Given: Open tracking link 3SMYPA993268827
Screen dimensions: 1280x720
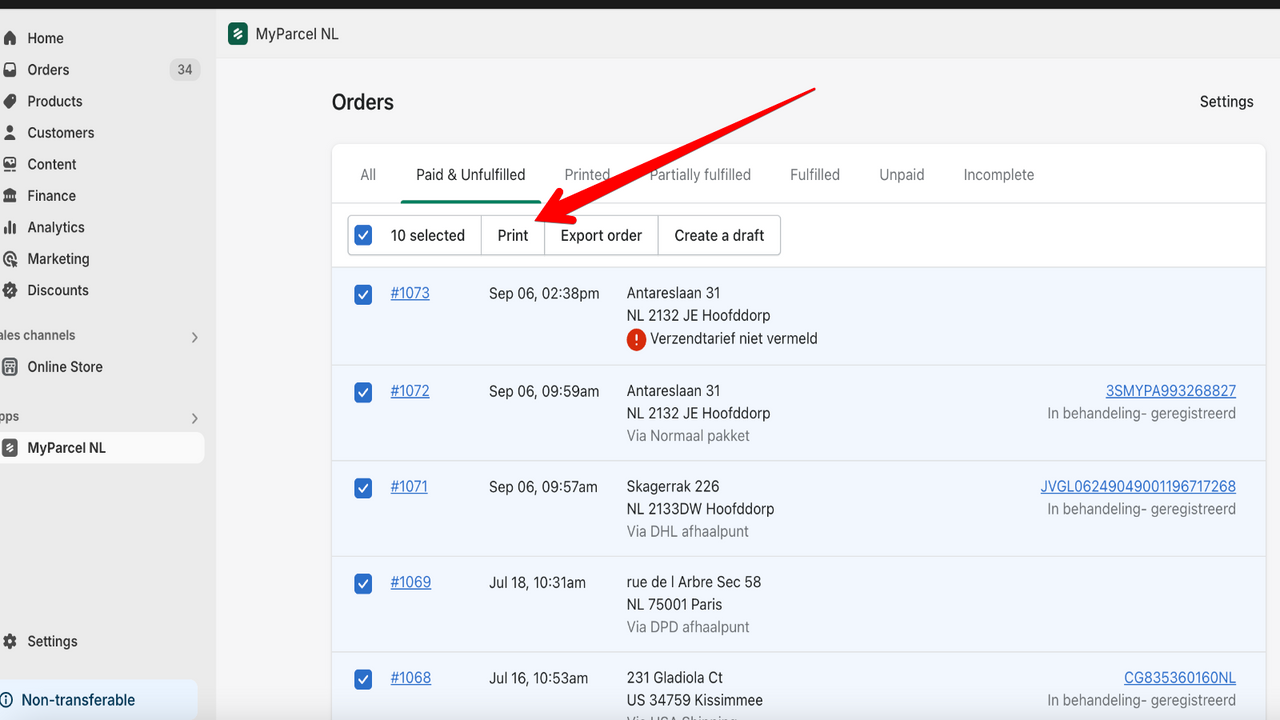Looking at the screenshot, I should (1171, 391).
